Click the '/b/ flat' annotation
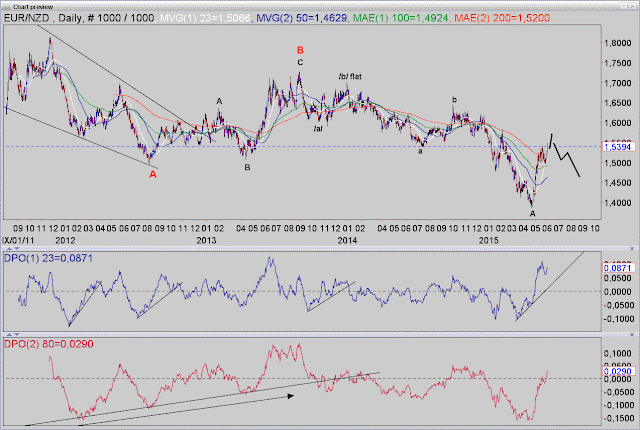Screen dimensions: 640x430 pyautogui.click(x=350, y=76)
